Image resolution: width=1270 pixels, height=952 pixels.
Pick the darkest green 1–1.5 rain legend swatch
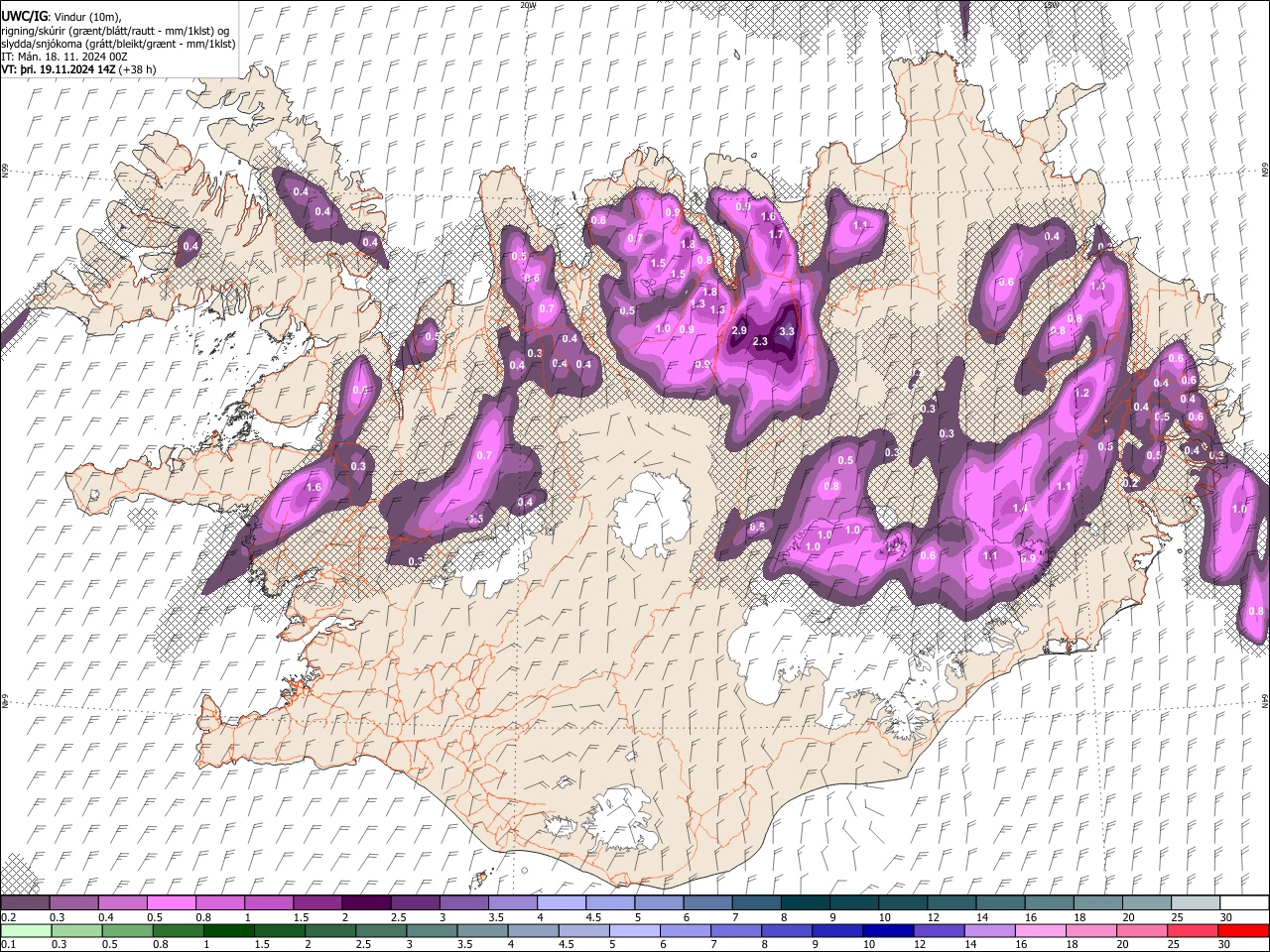click(x=229, y=930)
